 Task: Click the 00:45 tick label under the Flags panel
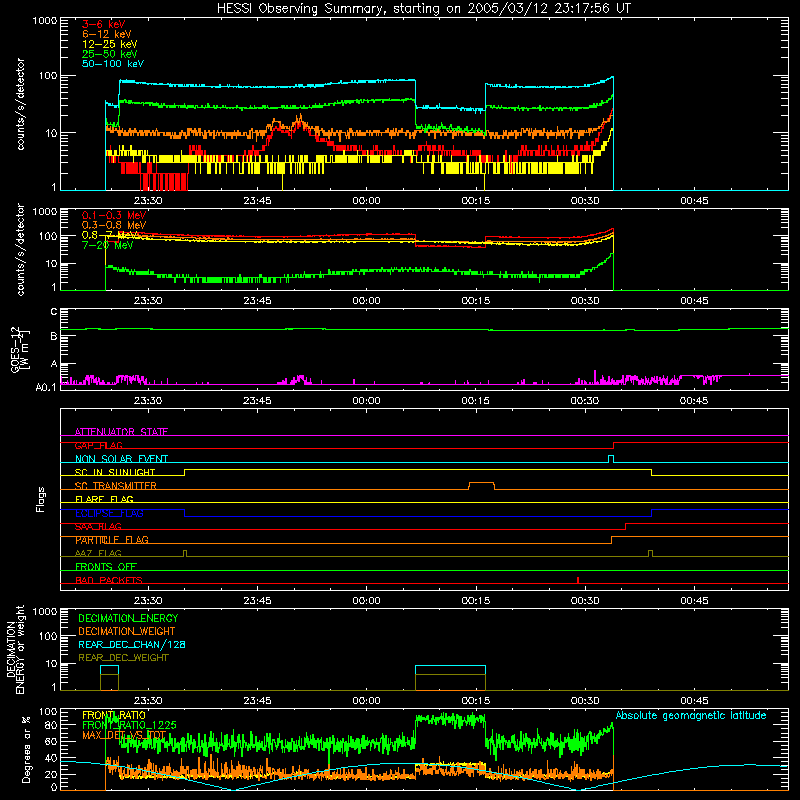point(694,601)
